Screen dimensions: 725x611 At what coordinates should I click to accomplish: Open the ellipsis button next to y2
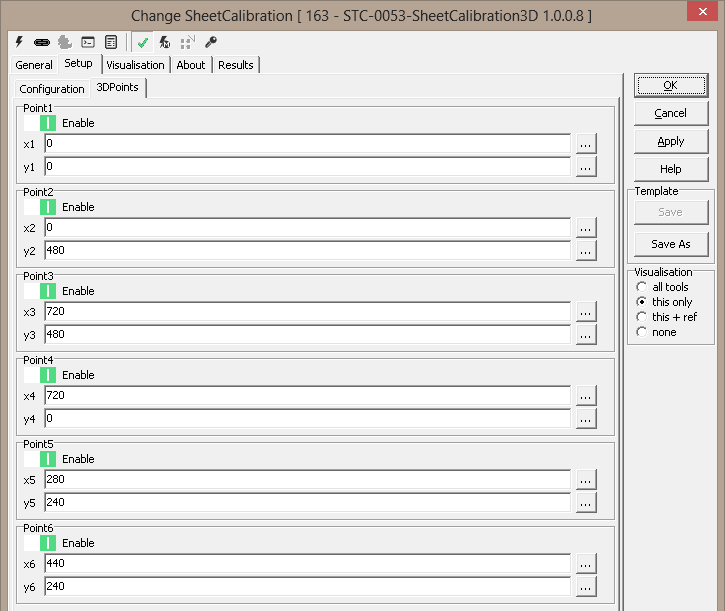click(x=586, y=250)
